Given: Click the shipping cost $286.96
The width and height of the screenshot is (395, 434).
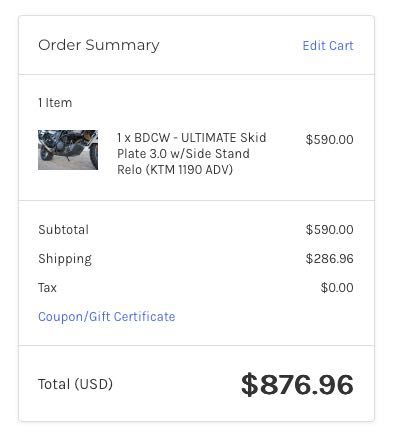Looking at the screenshot, I should 329,259.
